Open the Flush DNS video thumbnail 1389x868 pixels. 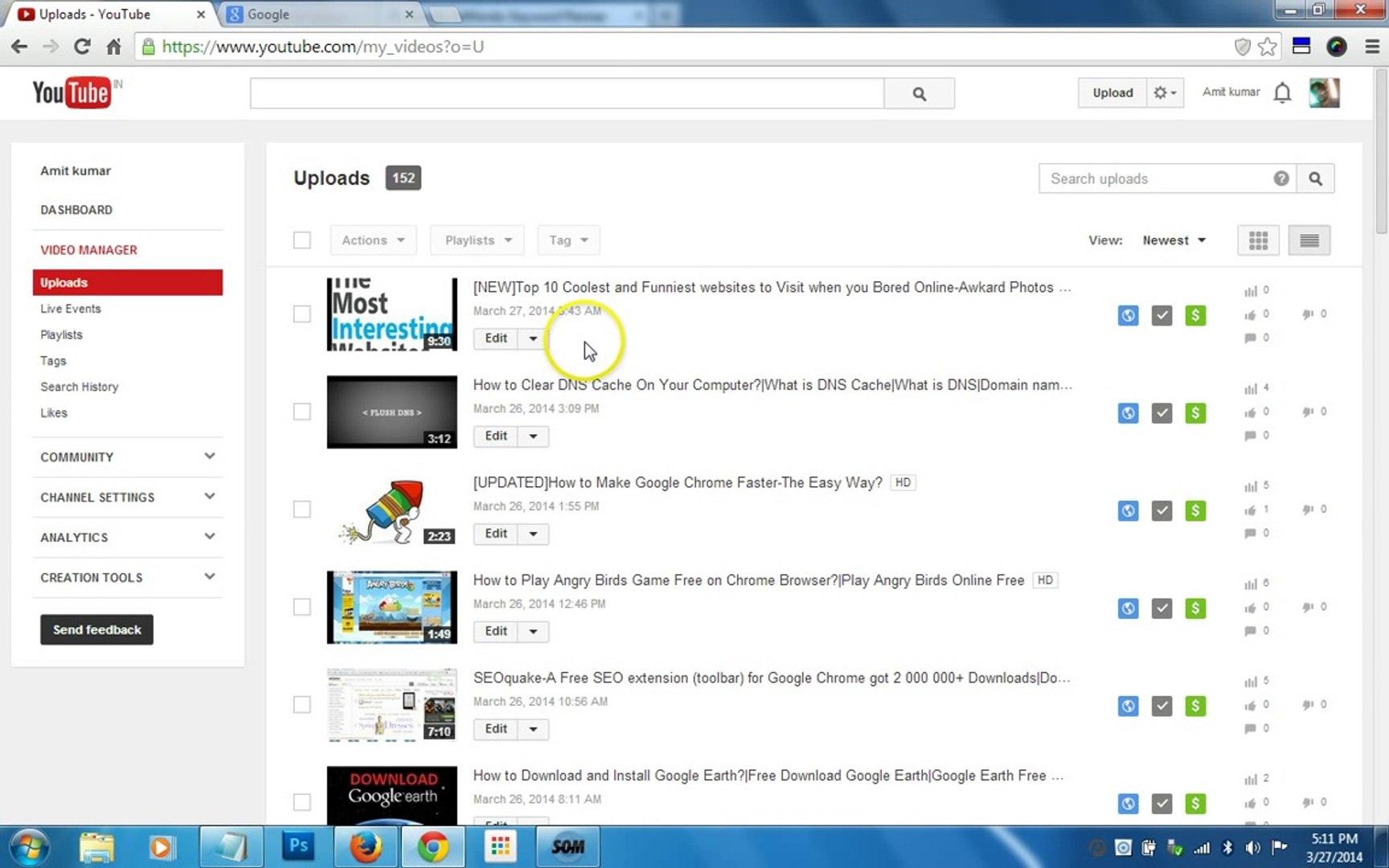392,412
